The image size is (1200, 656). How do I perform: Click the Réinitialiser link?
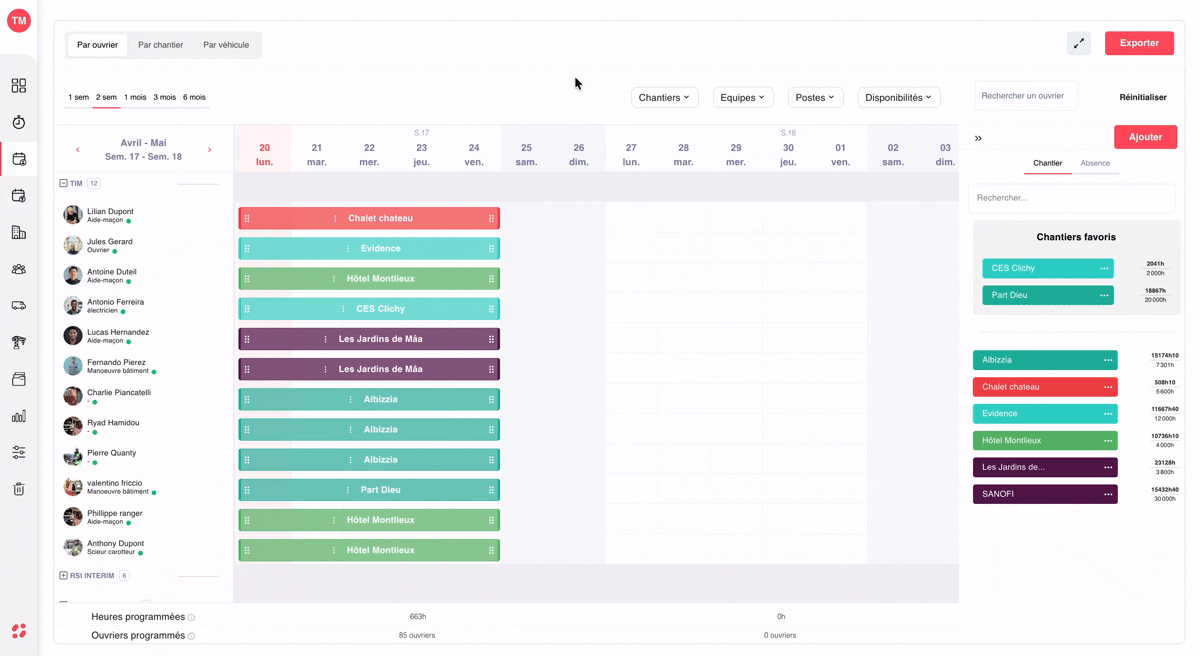click(1143, 97)
